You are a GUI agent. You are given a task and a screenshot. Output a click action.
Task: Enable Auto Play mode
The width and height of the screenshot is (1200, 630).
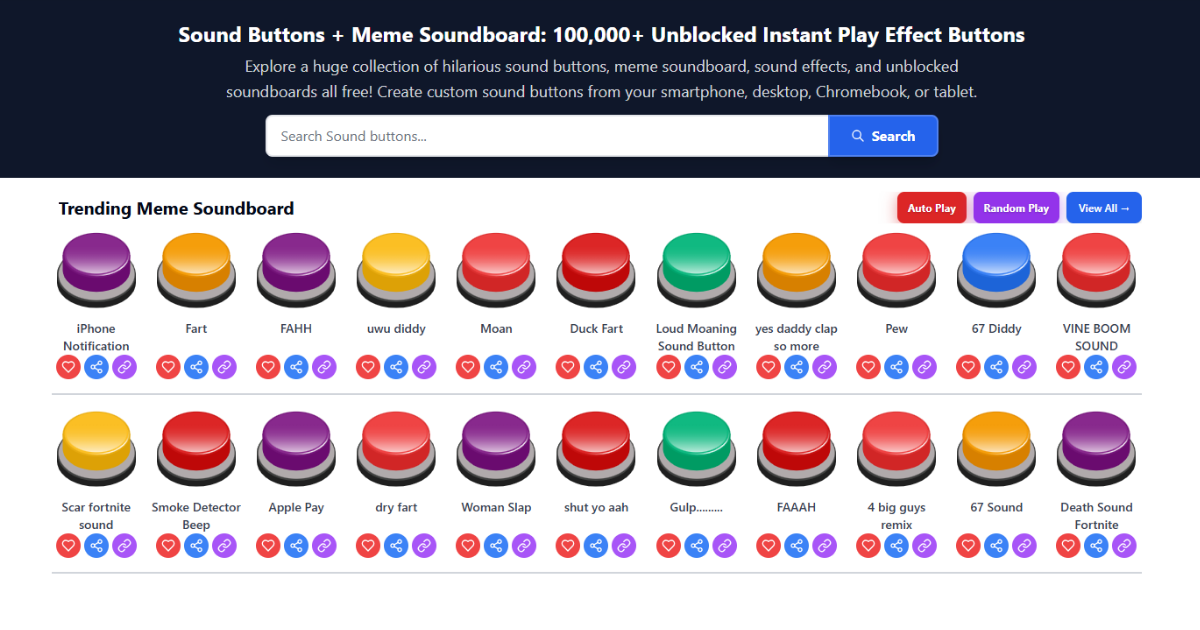coord(931,207)
